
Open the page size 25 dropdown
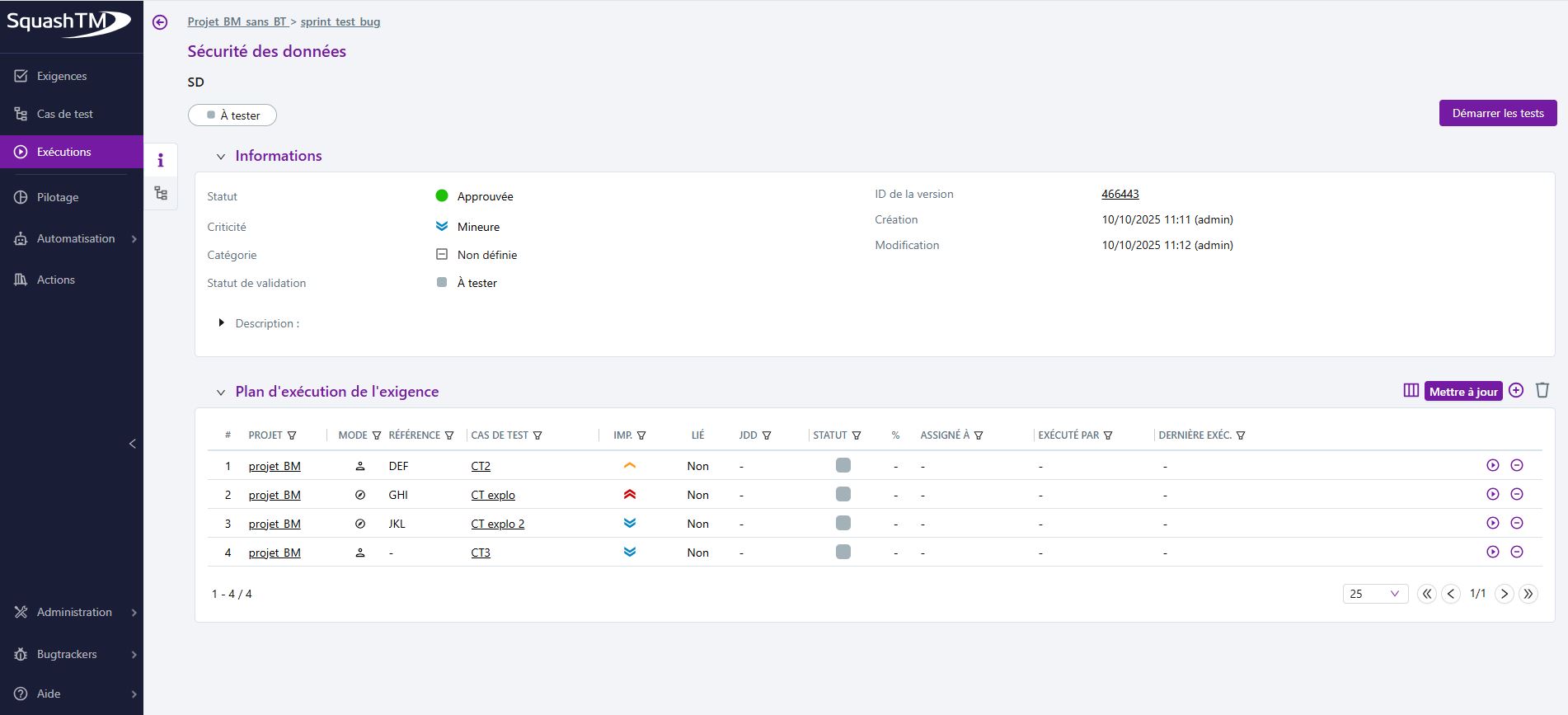[1375, 594]
